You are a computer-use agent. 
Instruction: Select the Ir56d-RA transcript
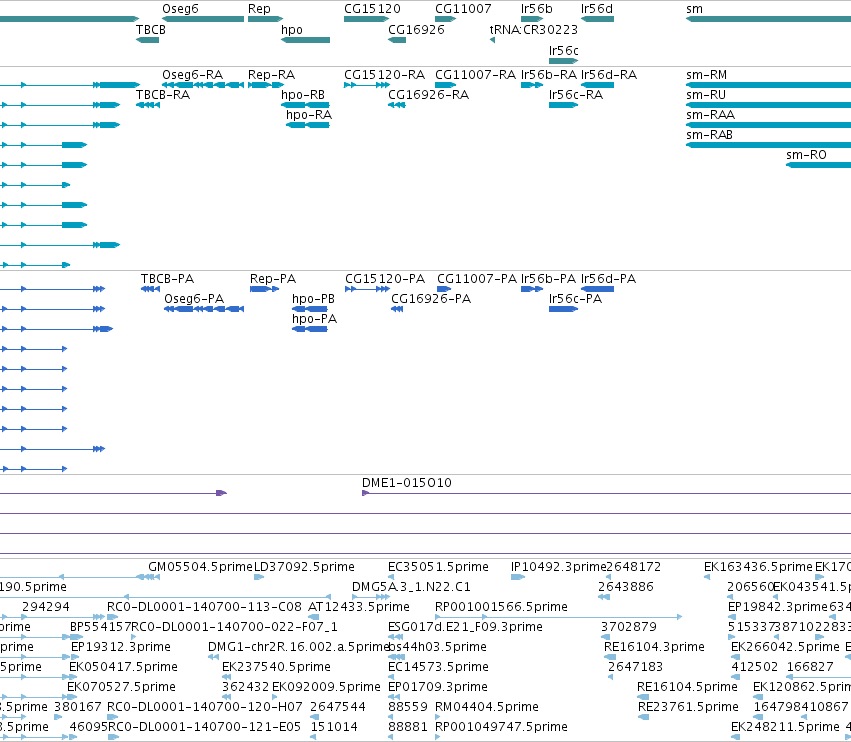point(598,85)
